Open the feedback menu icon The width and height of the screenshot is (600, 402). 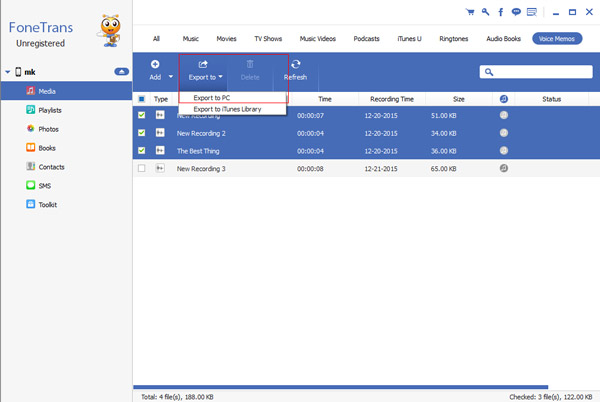(532, 12)
